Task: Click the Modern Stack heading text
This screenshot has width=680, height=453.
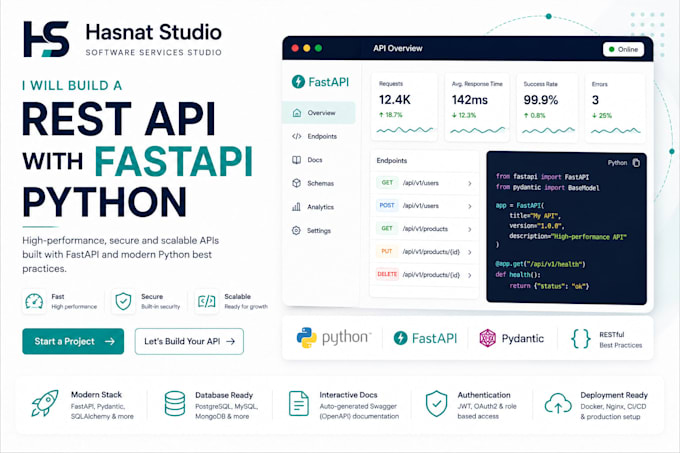Action: coord(96,394)
